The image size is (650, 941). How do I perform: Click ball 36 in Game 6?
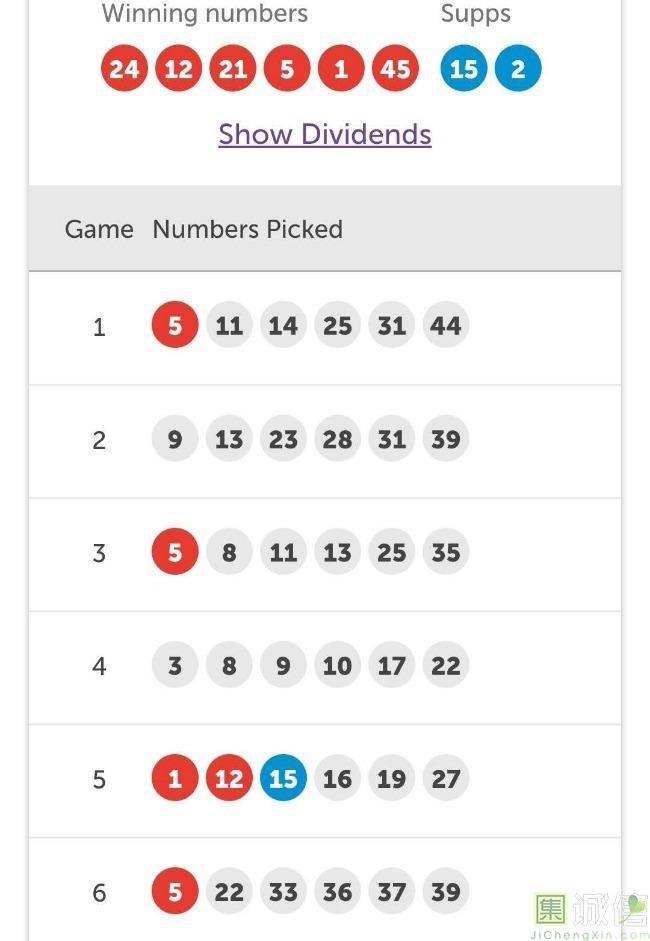point(337,892)
